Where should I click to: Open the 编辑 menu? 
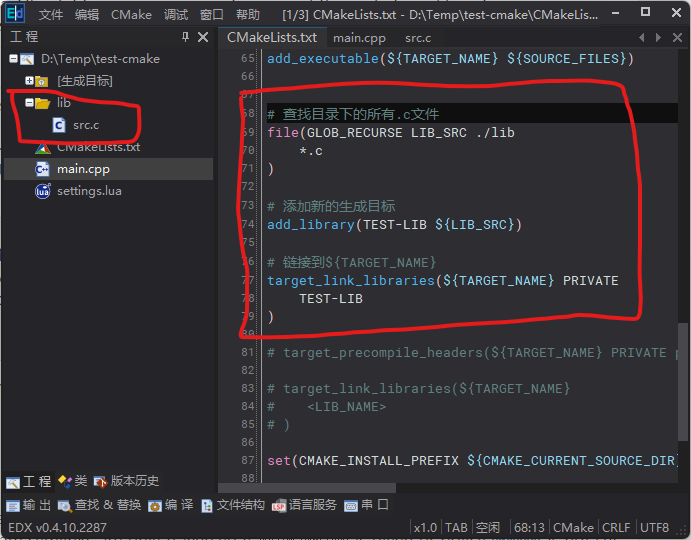pos(87,15)
